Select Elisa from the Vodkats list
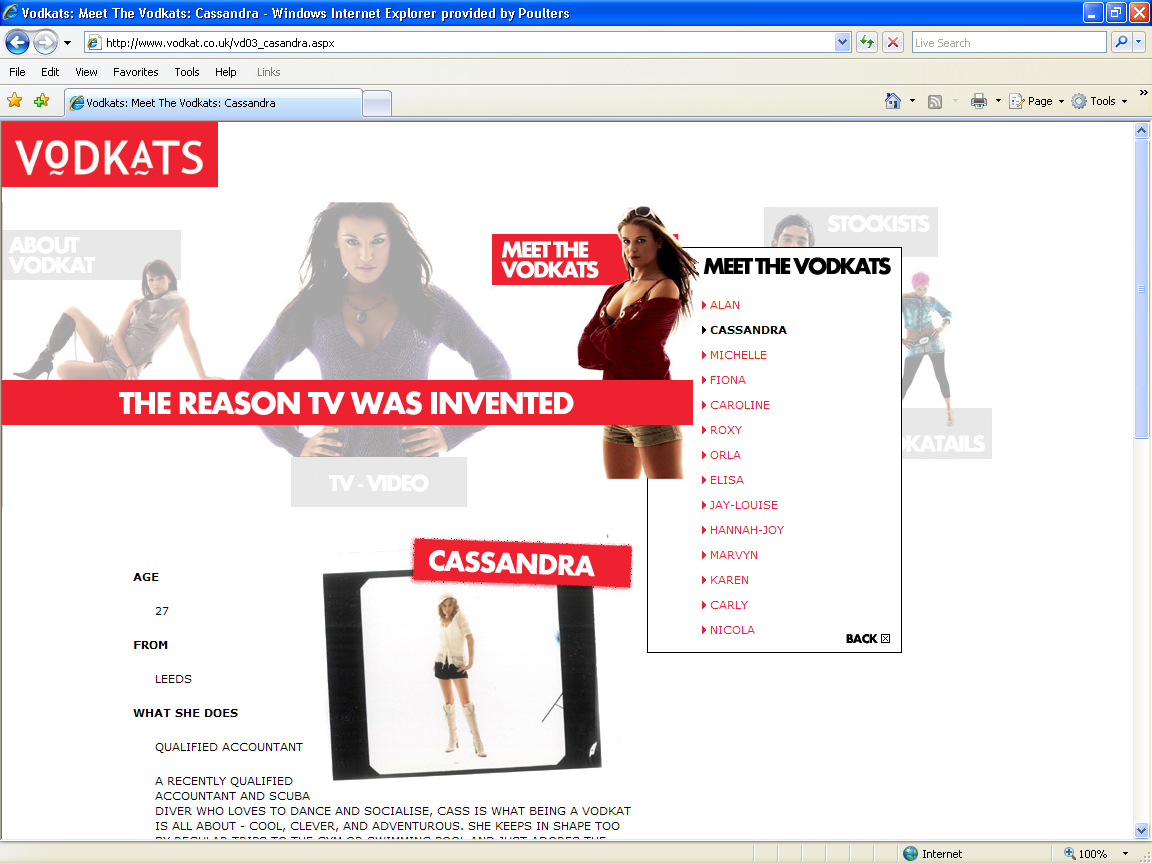 723,480
